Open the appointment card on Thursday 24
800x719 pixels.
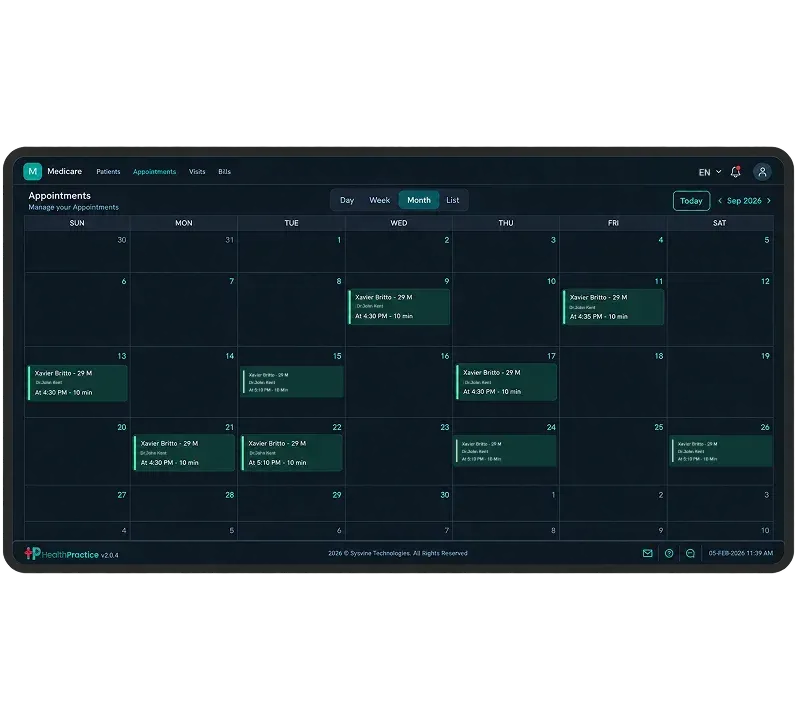click(506, 451)
